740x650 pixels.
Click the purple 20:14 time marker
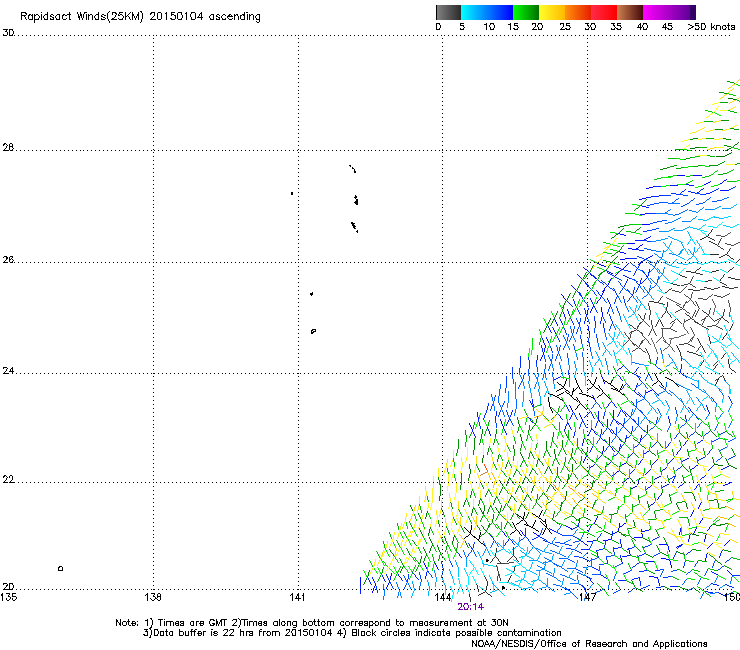click(x=471, y=607)
